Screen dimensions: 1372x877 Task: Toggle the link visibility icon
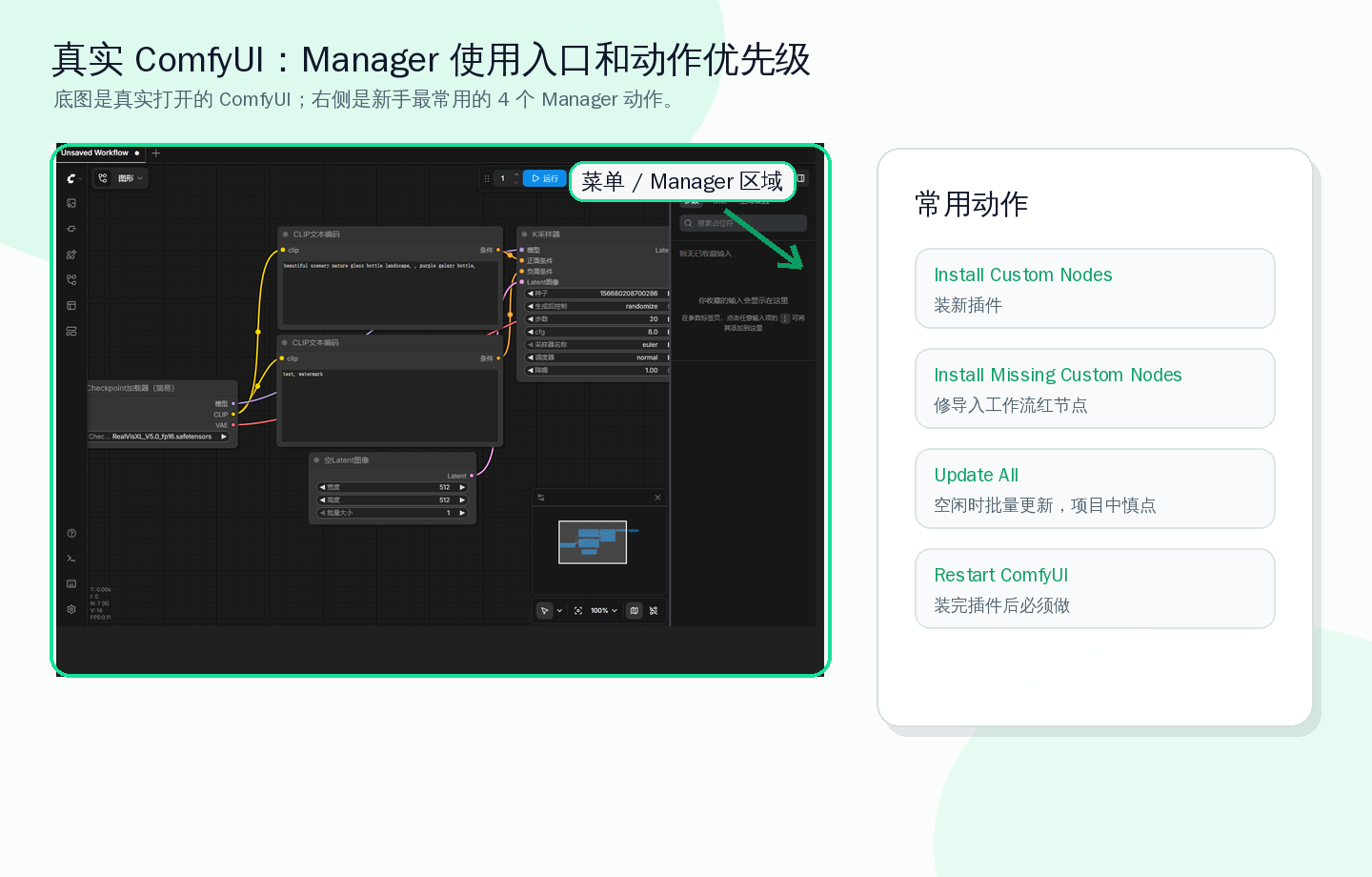tap(654, 610)
